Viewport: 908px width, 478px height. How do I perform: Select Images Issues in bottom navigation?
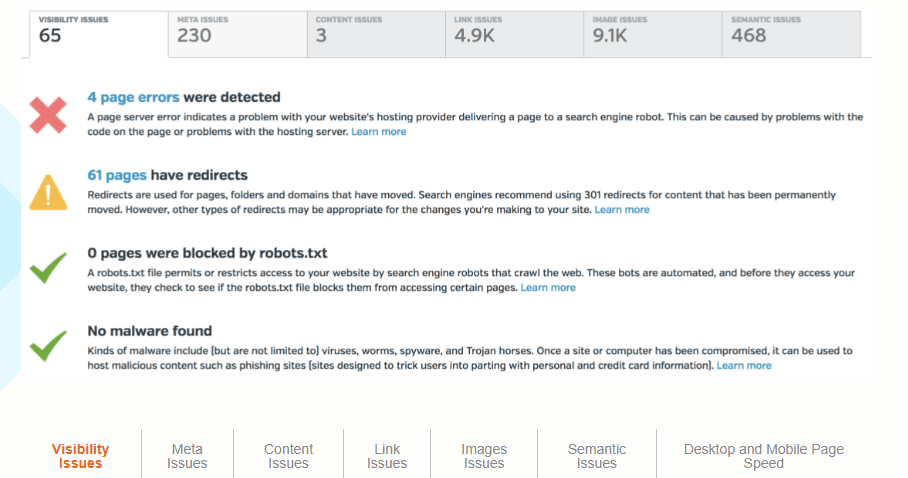pos(484,456)
